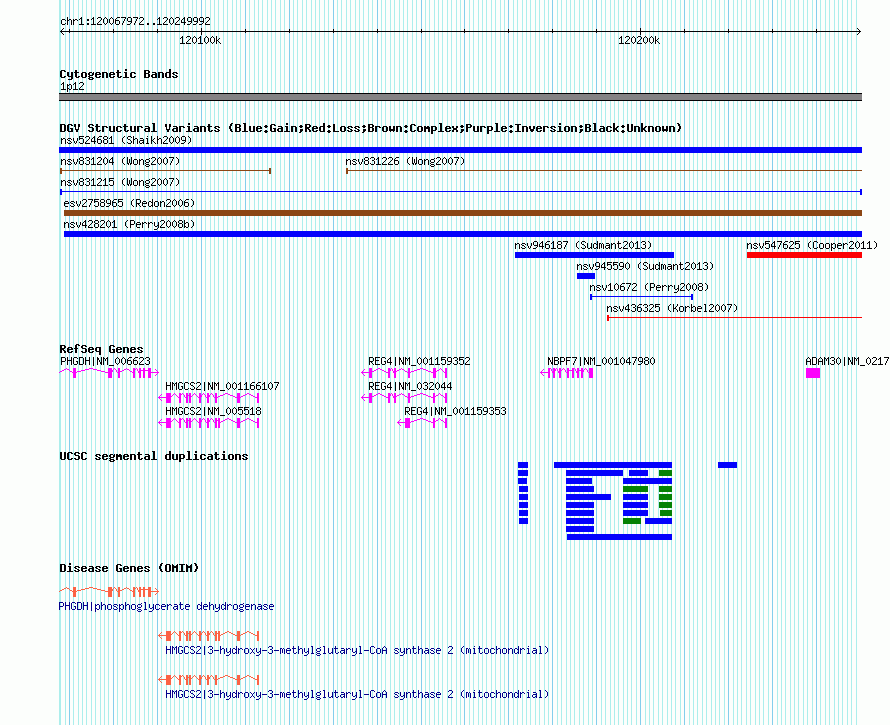890x725 pixels.
Task: Click the PHGDH phosphoglycerate dehydrogenase OMIM link
Action: tap(166, 606)
